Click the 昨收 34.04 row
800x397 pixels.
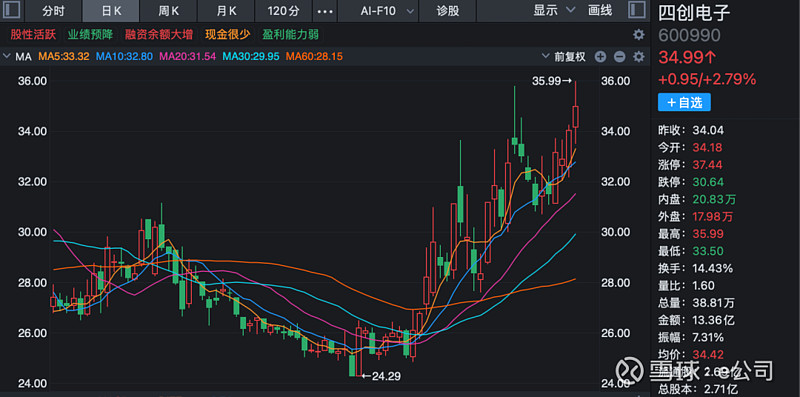click(691, 130)
